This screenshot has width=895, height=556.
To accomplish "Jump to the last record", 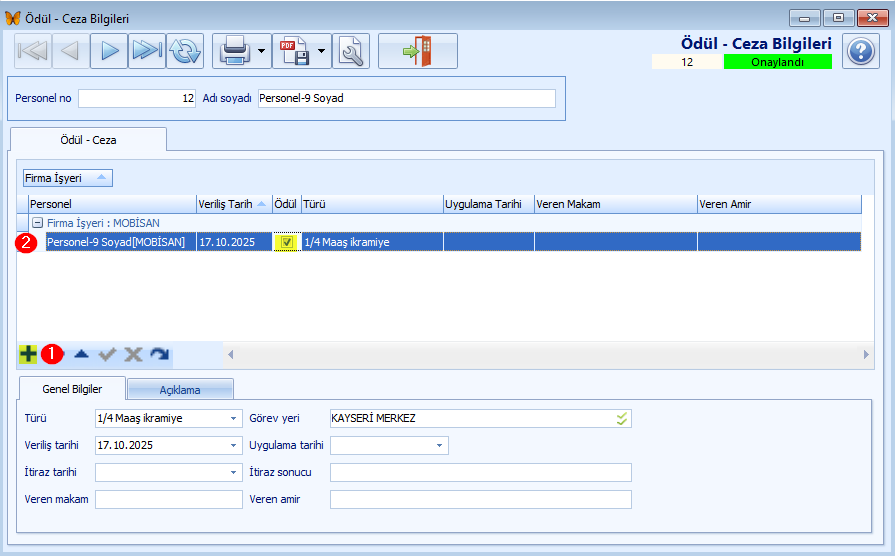I will 147,51.
